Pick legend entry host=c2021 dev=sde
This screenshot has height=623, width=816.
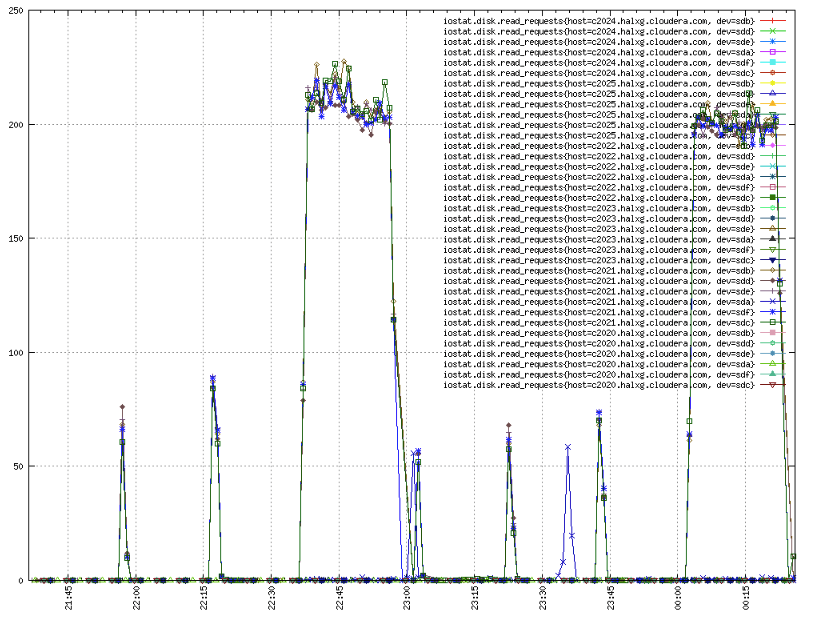[x=614, y=291]
